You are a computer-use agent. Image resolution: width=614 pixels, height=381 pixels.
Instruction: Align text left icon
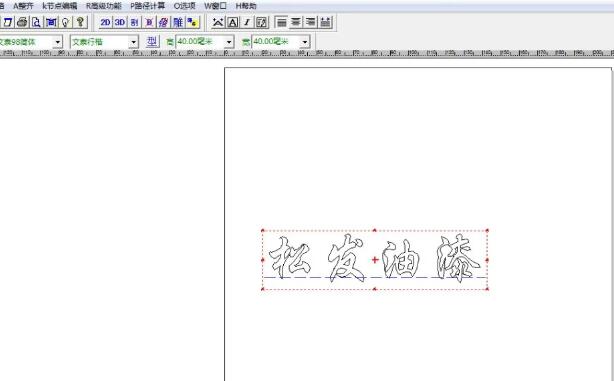point(281,22)
